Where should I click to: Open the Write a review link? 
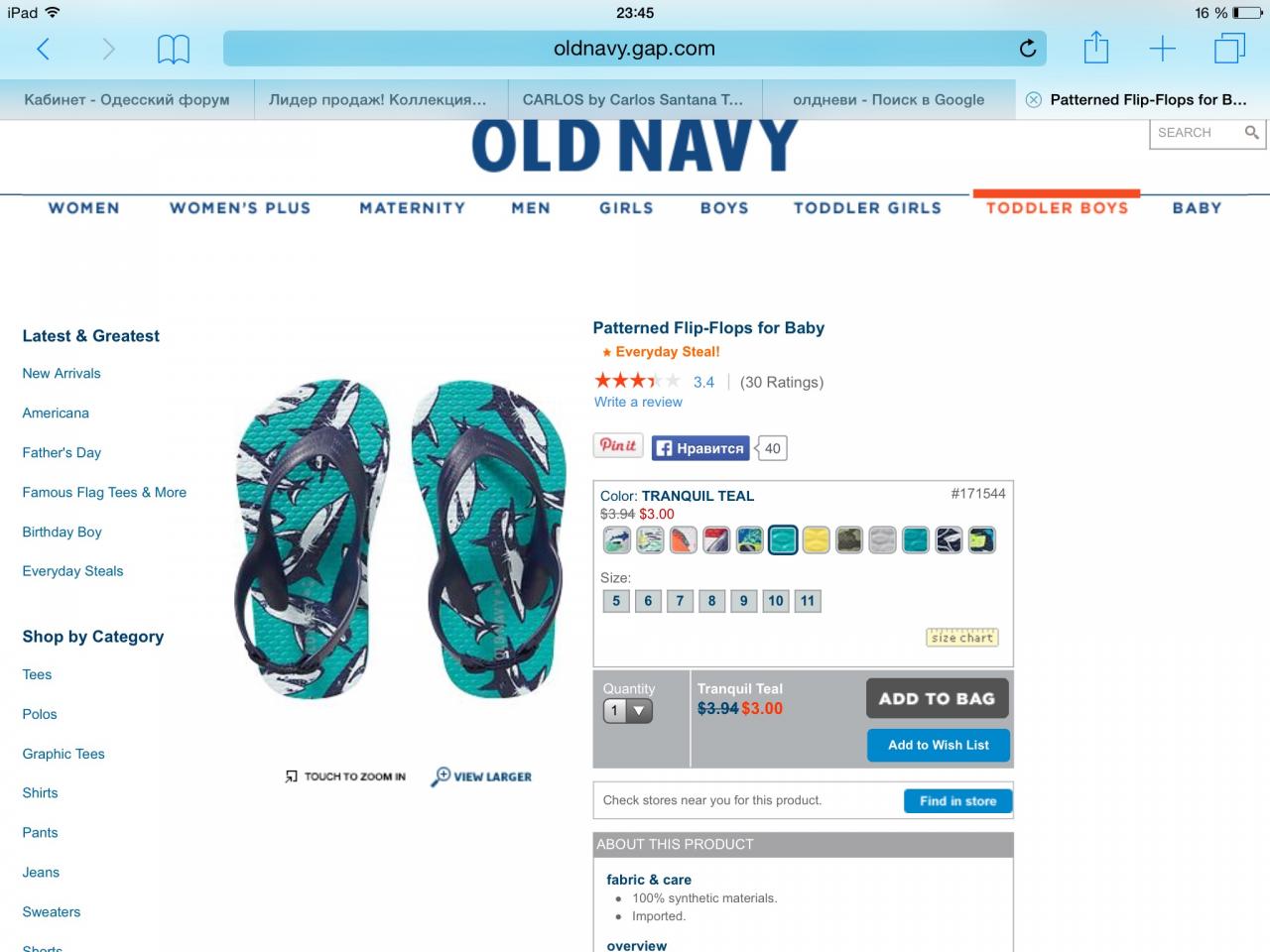click(638, 403)
